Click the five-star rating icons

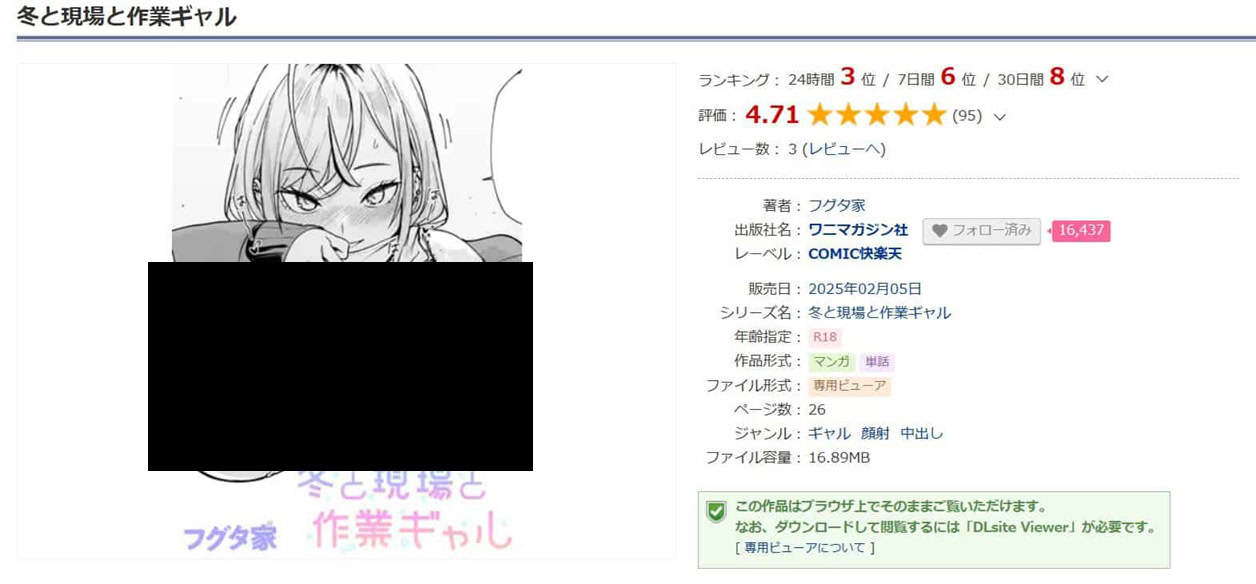[876, 115]
